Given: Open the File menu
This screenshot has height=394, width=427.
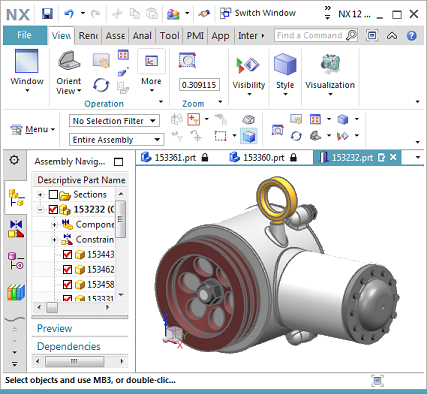Looking at the screenshot, I should (x=25, y=35).
